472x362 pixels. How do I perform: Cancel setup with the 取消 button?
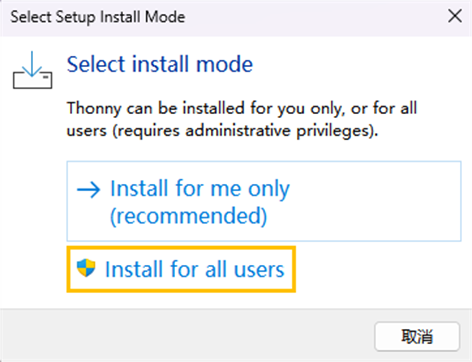point(417,336)
